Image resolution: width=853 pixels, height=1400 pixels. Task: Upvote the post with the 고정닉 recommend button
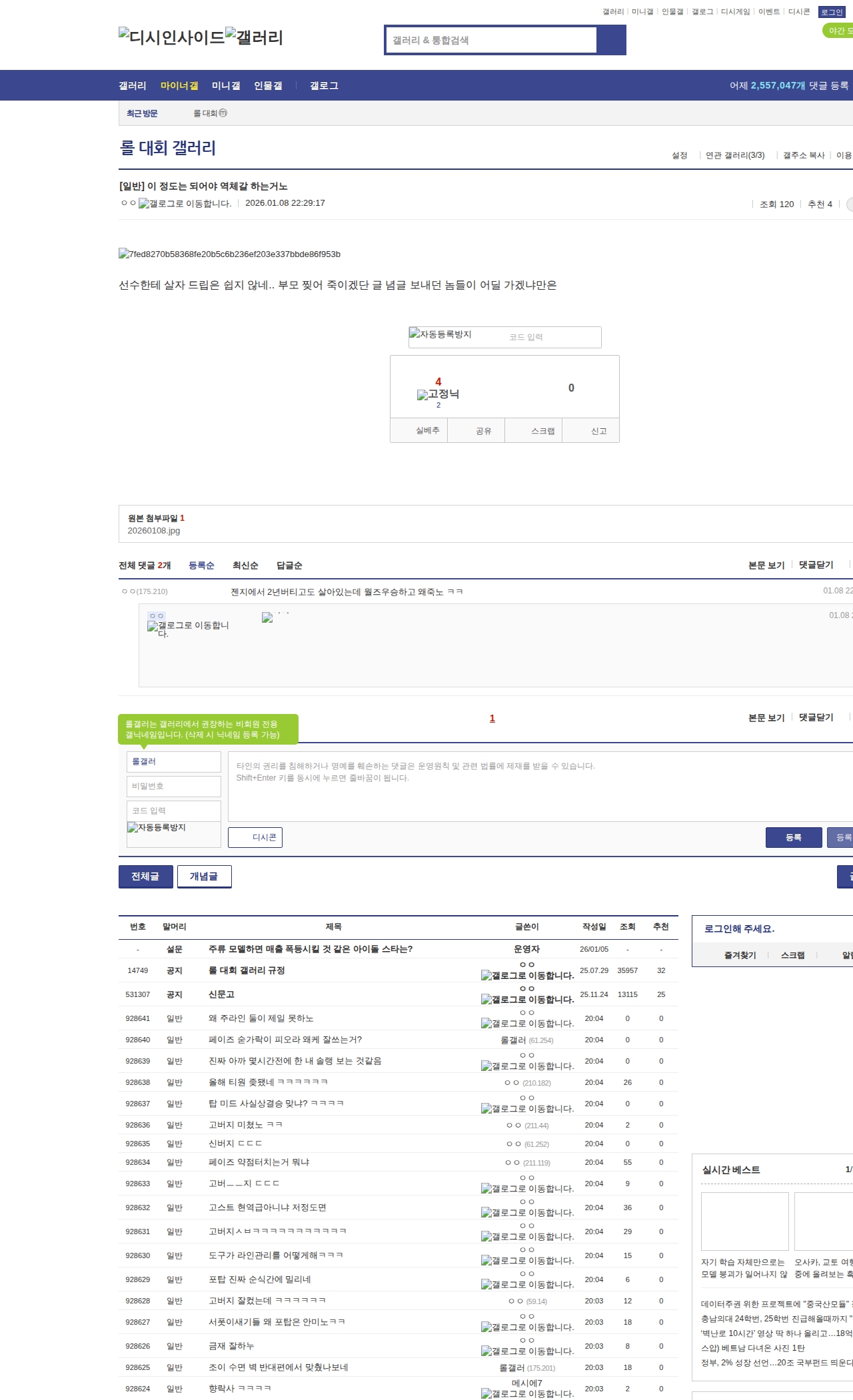[x=438, y=393]
